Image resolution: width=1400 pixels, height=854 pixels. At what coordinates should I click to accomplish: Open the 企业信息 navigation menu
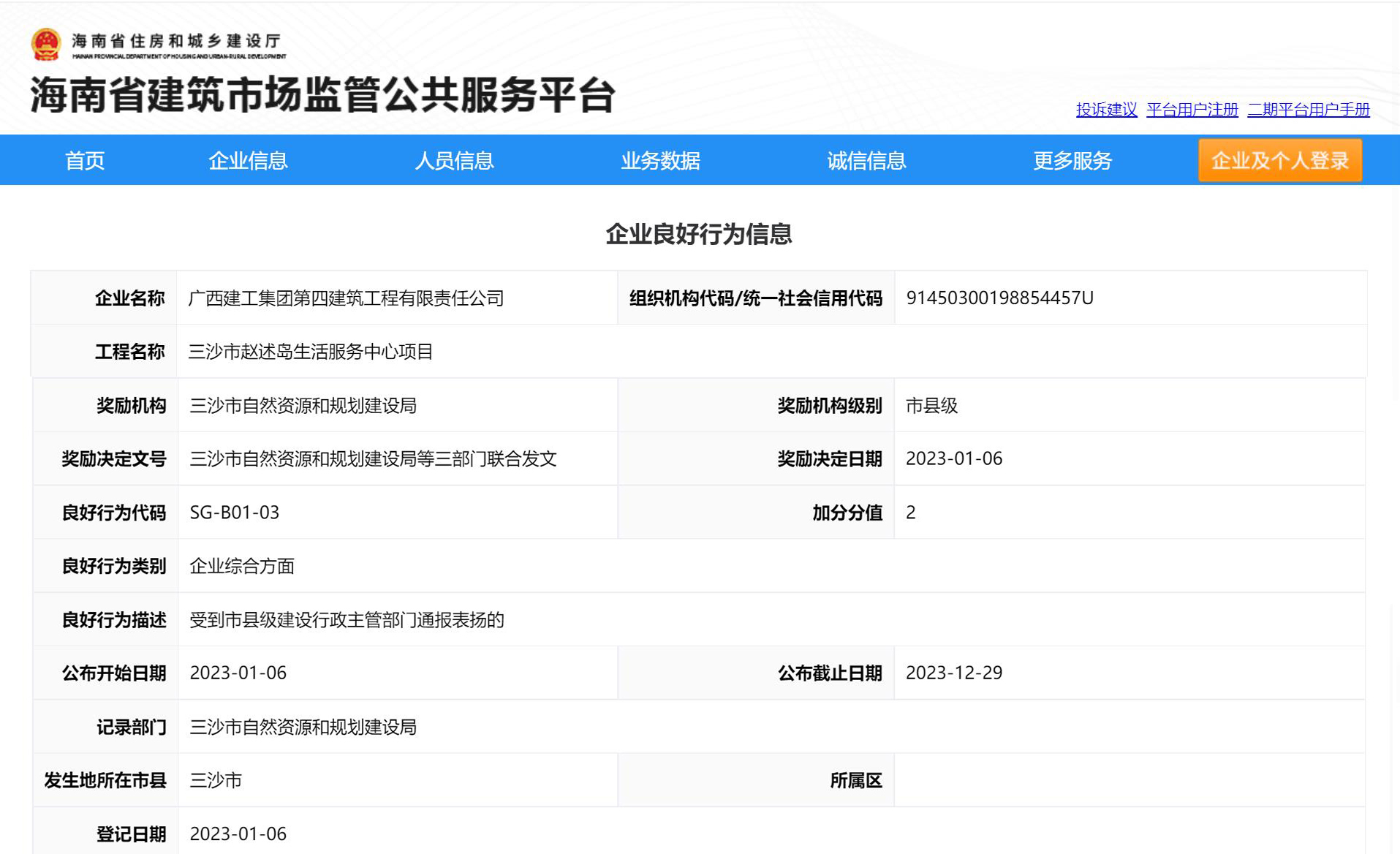(x=248, y=160)
